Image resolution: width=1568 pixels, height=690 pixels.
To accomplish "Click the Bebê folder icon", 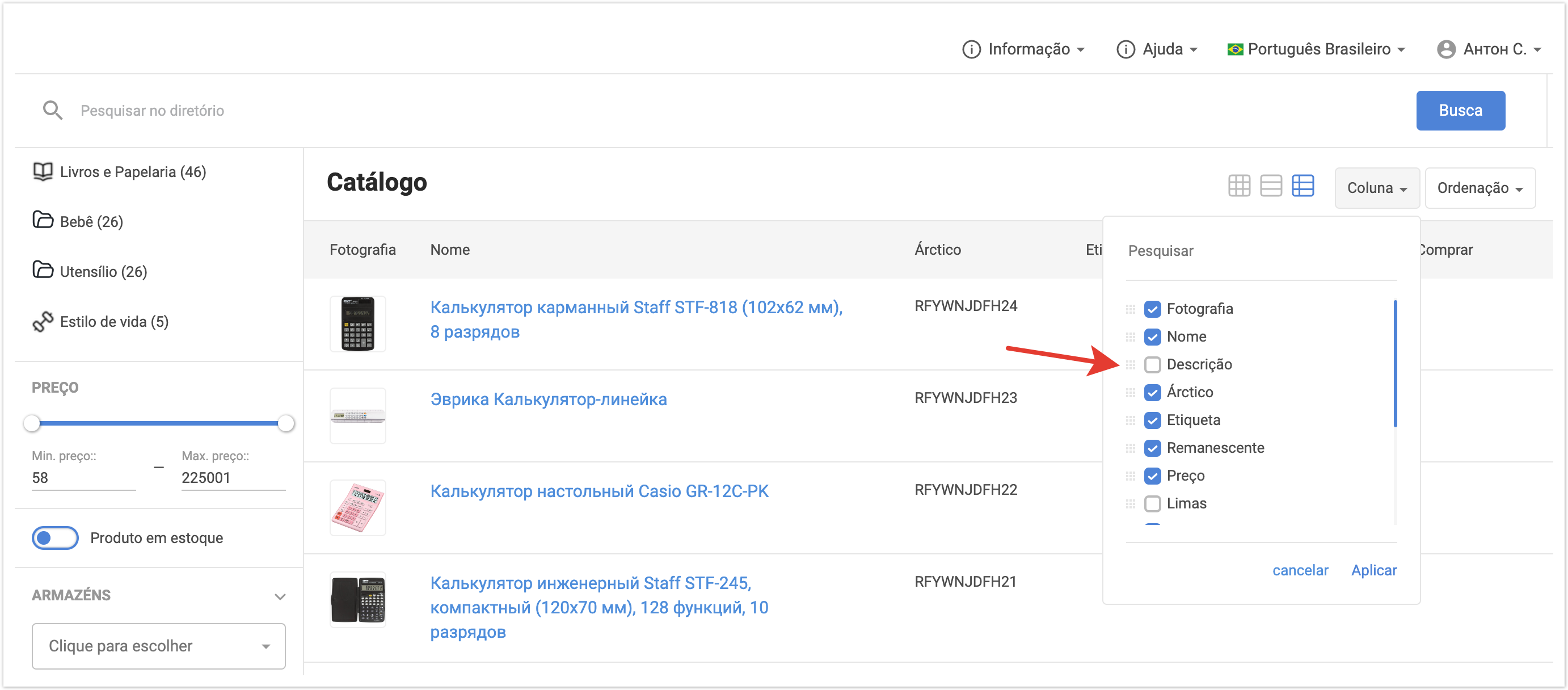I will click(43, 221).
